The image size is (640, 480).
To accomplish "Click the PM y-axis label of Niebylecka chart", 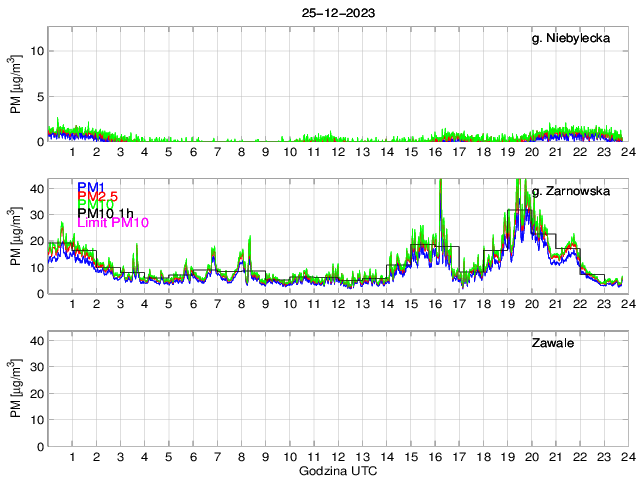I will [15, 86].
